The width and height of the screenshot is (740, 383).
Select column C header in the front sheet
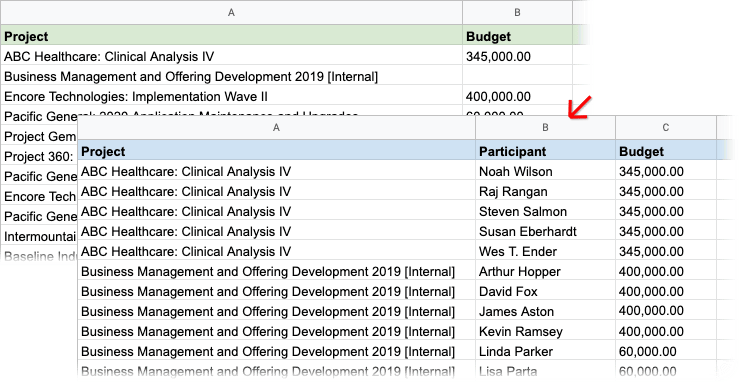[x=665, y=128]
